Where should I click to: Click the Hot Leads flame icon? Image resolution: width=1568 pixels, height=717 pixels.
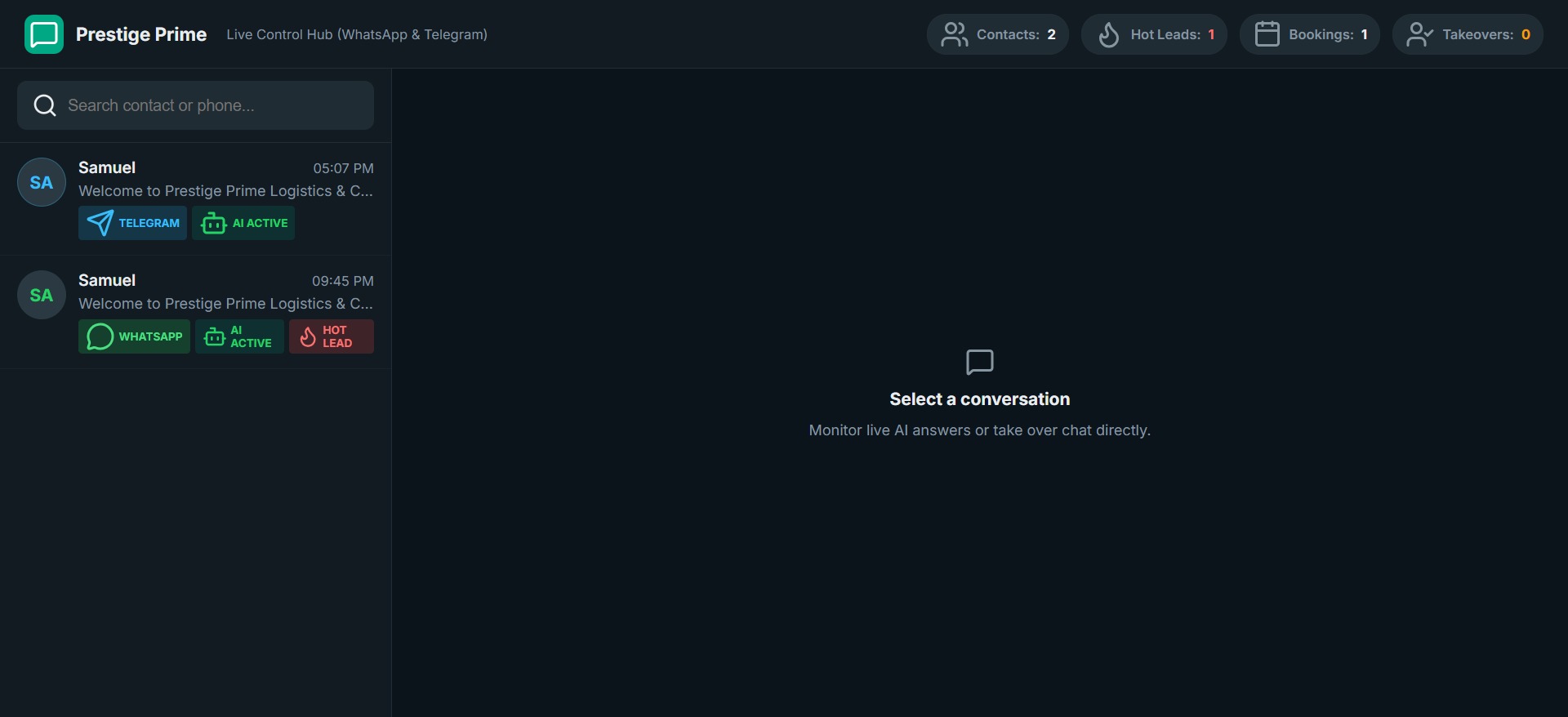[1108, 34]
